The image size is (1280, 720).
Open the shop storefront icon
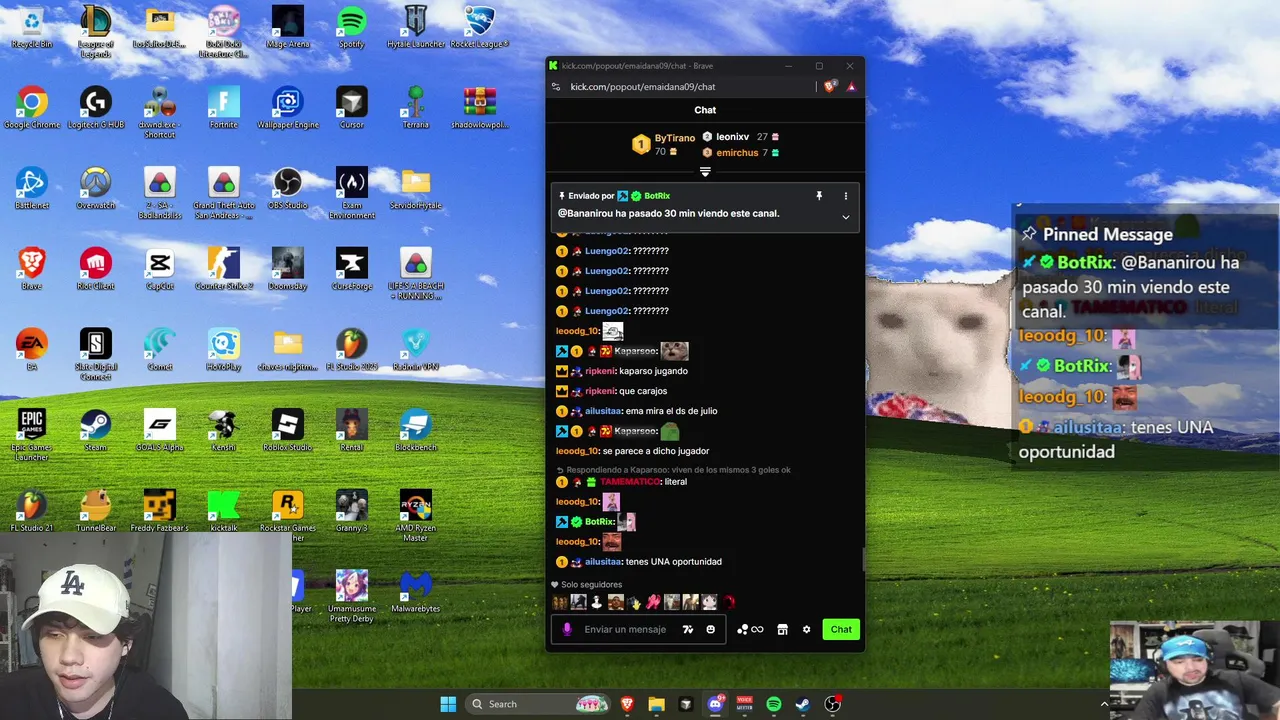(x=782, y=629)
